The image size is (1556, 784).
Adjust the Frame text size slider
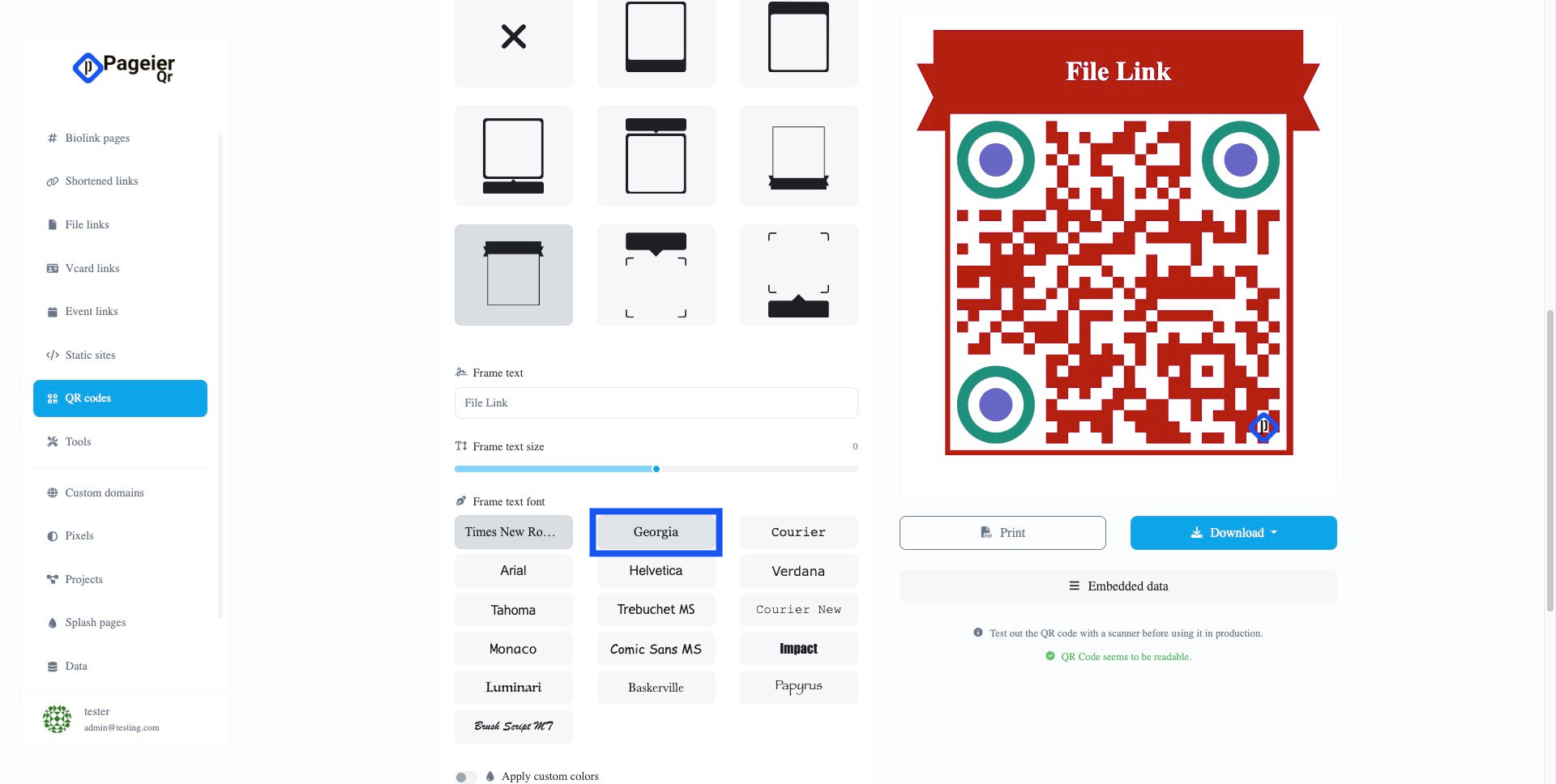click(656, 469)
